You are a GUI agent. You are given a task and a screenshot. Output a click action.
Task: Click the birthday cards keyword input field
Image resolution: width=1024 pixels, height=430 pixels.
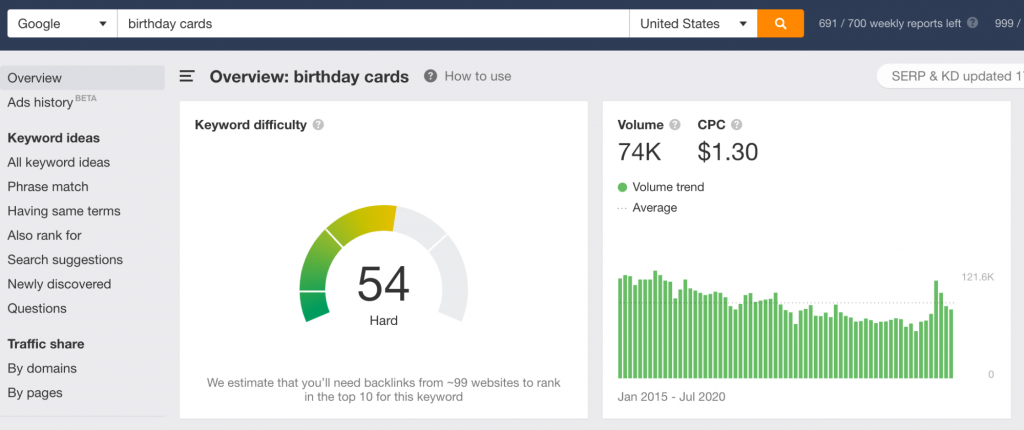pos(373,24)
